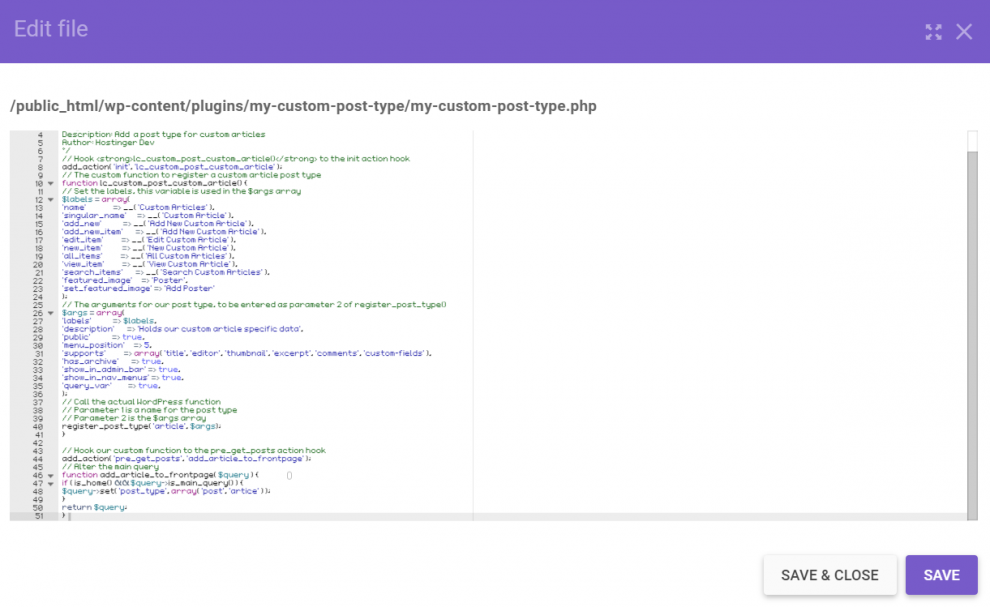Click the fullscreen expand icon
The height and width of the screenshot is (607, 990).
[933, 31]
